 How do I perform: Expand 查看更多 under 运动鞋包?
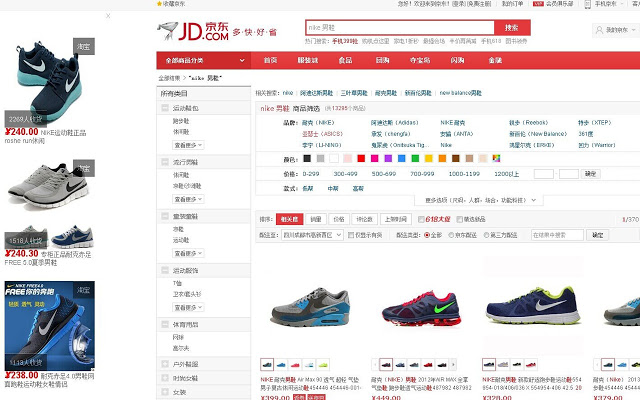pos(188,145)
